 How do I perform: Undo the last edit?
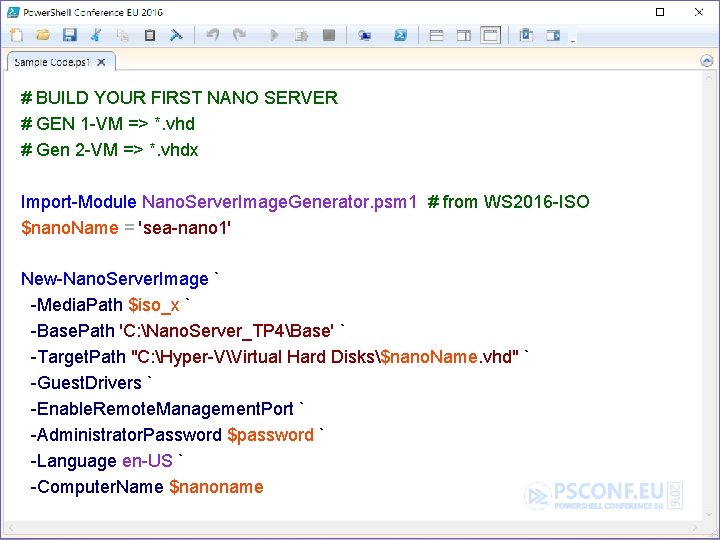pyautogui.click(x=213, y=35)
